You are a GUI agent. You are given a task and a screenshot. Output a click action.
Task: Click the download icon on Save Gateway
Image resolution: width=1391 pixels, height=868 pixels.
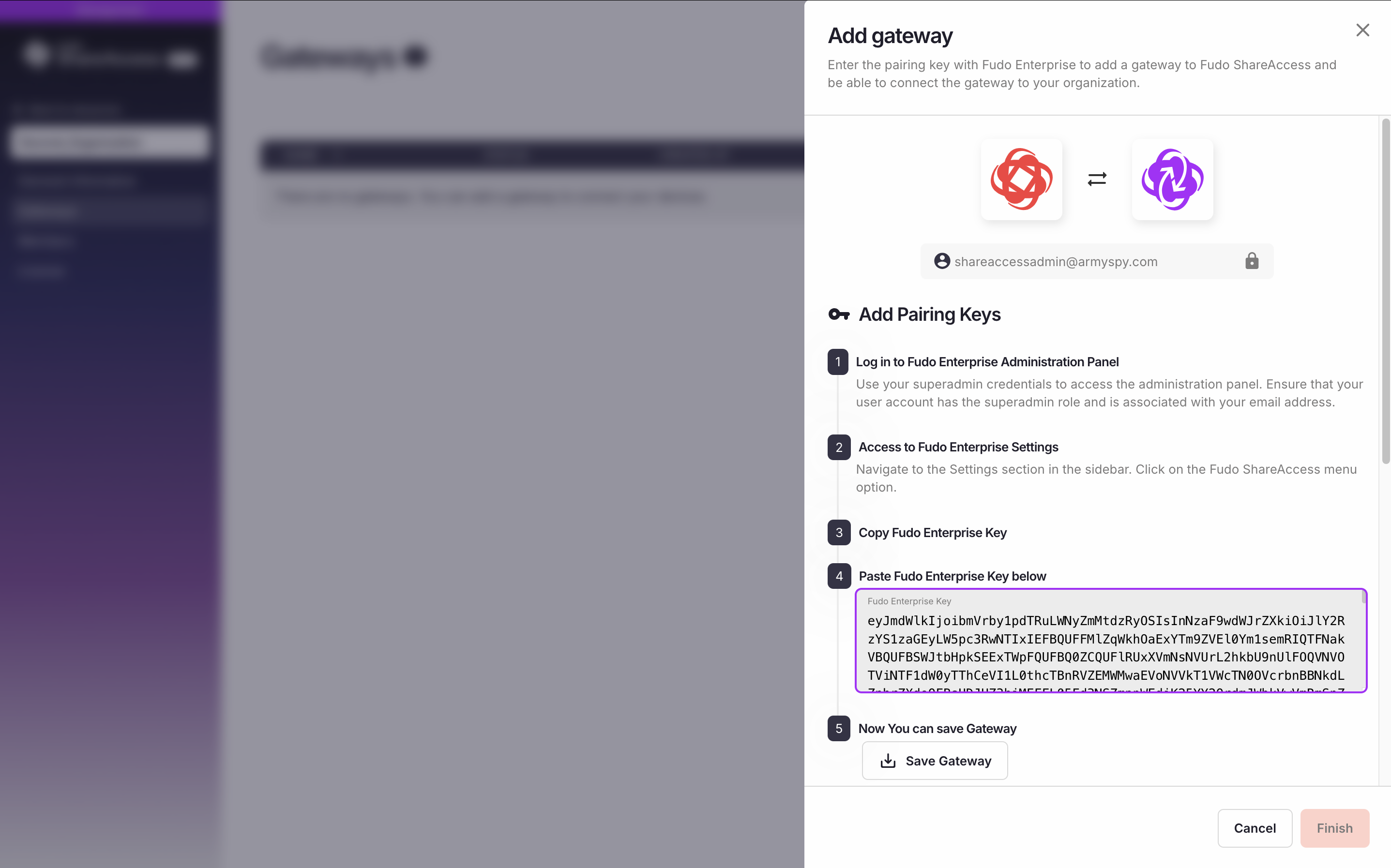point(888,761)
